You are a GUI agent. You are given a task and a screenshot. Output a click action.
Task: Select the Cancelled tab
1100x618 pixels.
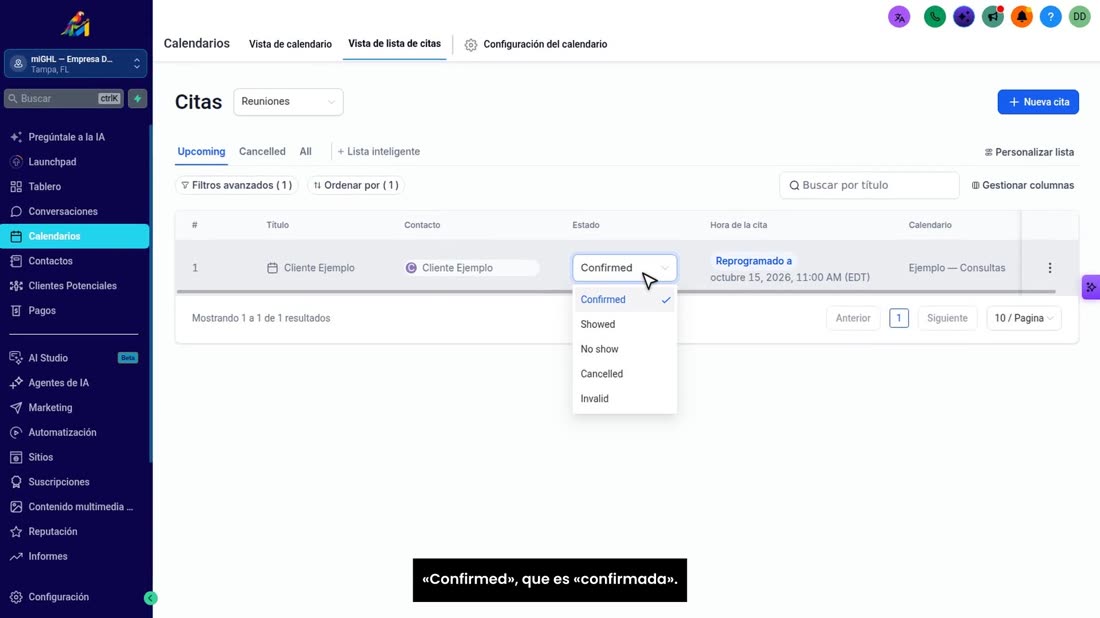262,152
